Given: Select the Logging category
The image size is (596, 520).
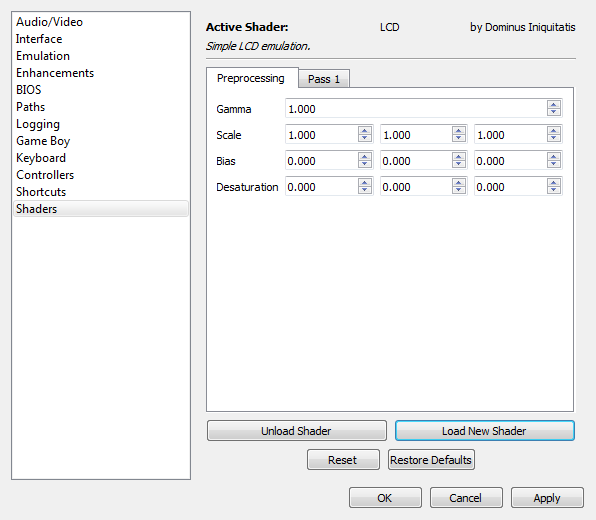Looking at the screenshot, I should click(x=101, y=124).
